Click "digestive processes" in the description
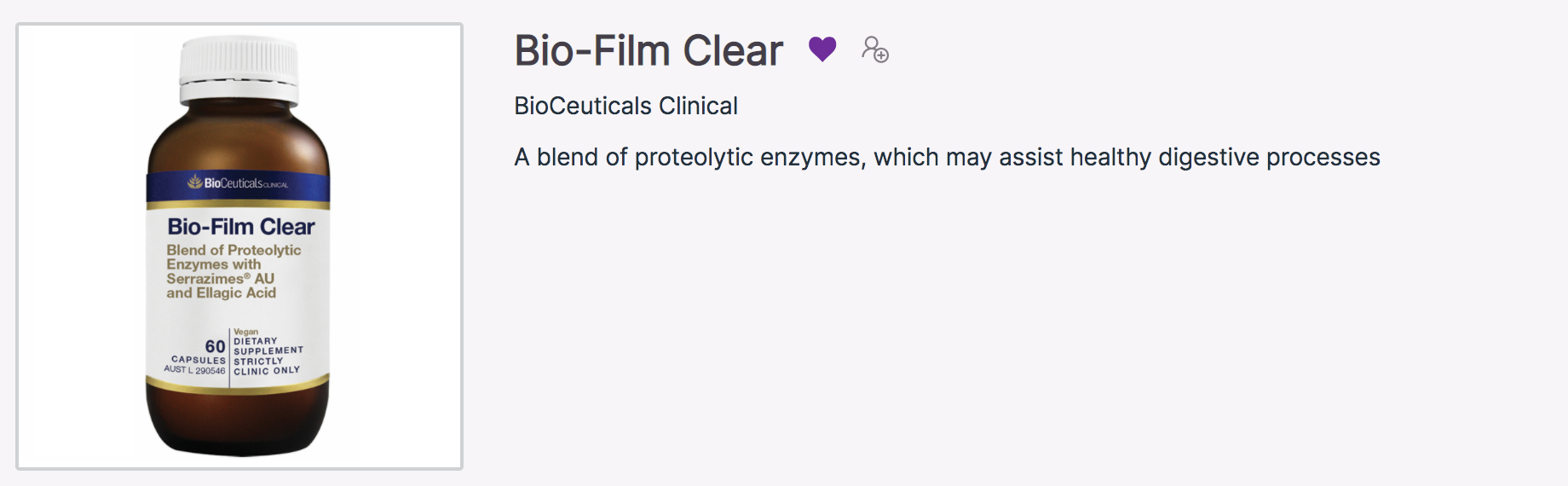The height and width of the screenshot is (486, 1568). [x=1269, y=157]
